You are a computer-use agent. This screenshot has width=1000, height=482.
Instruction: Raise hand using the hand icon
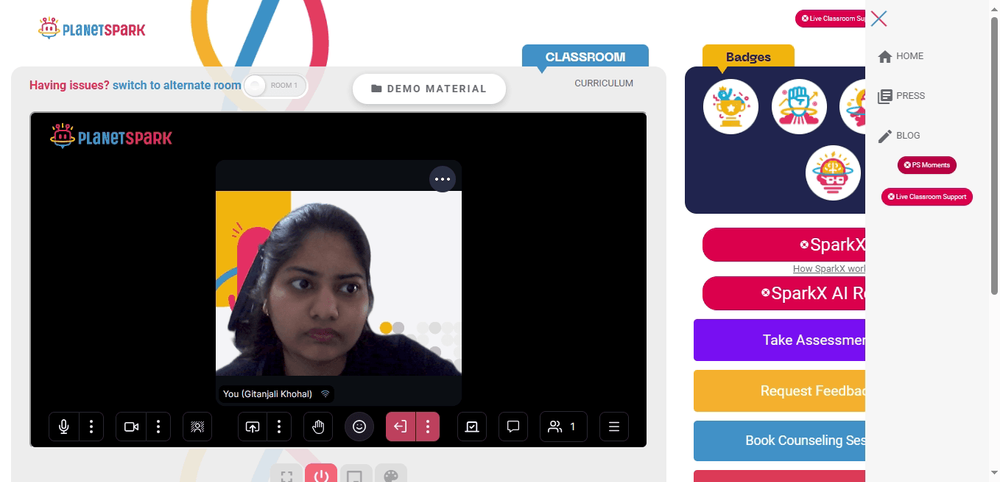318,427
